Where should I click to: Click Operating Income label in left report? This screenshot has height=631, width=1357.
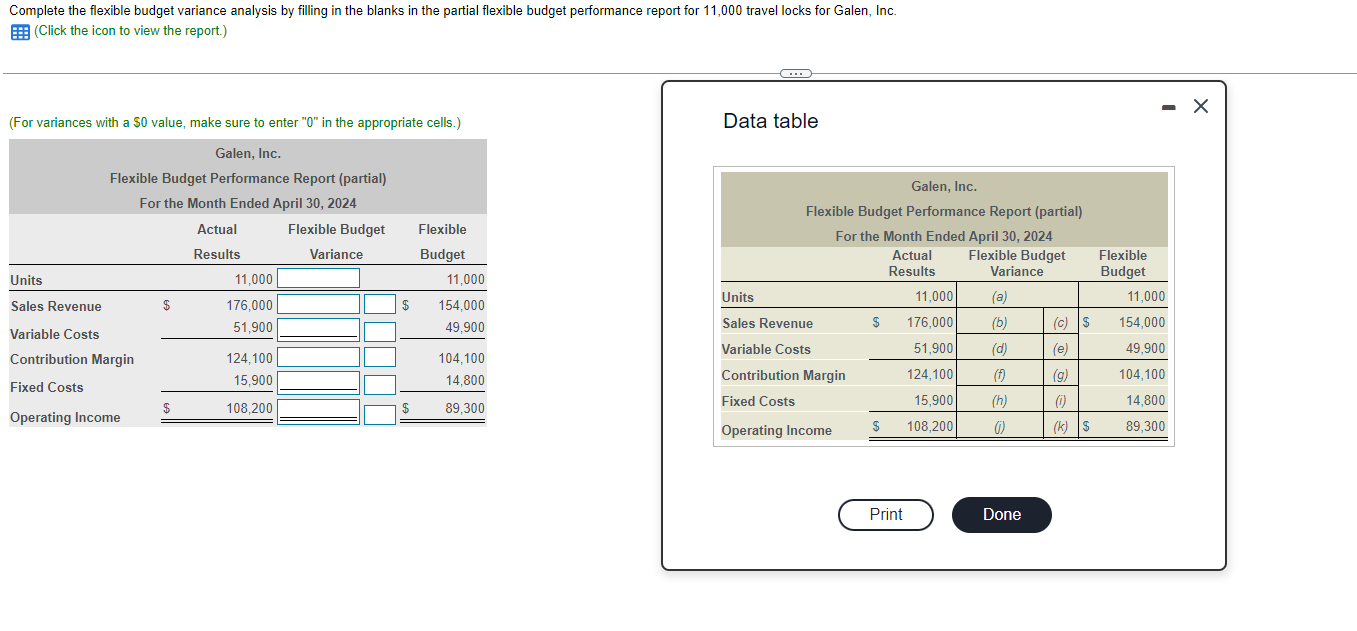point(65,418)
